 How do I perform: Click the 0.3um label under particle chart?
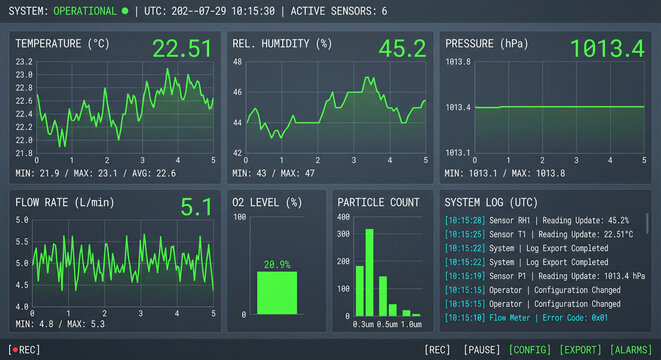click(363, 324)
